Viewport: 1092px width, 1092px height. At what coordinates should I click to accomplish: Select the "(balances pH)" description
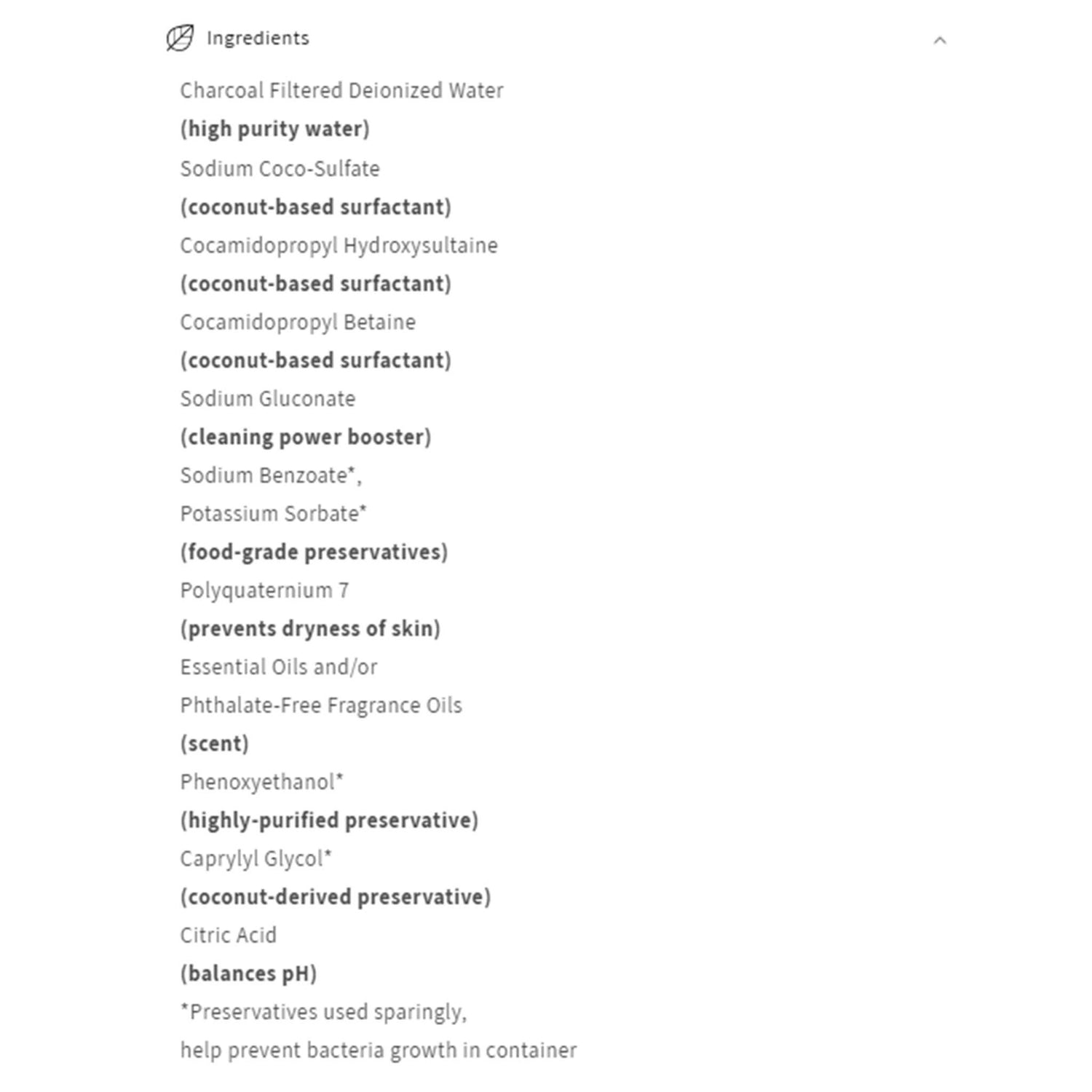click(x=248, y=973)
